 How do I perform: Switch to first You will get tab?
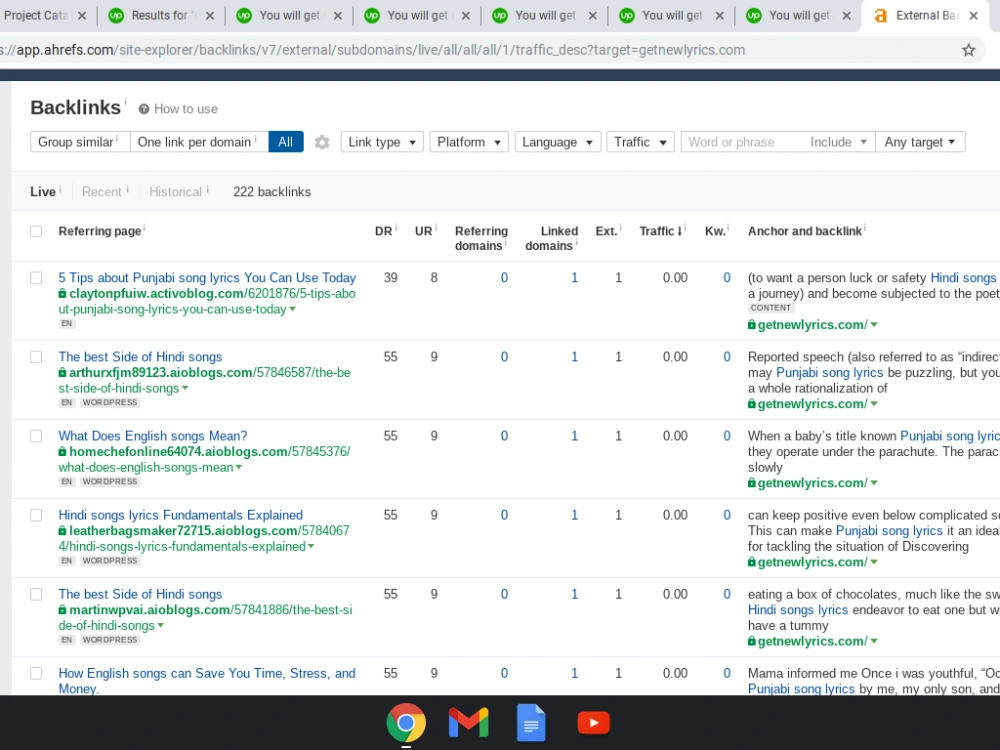pos(289,15)
